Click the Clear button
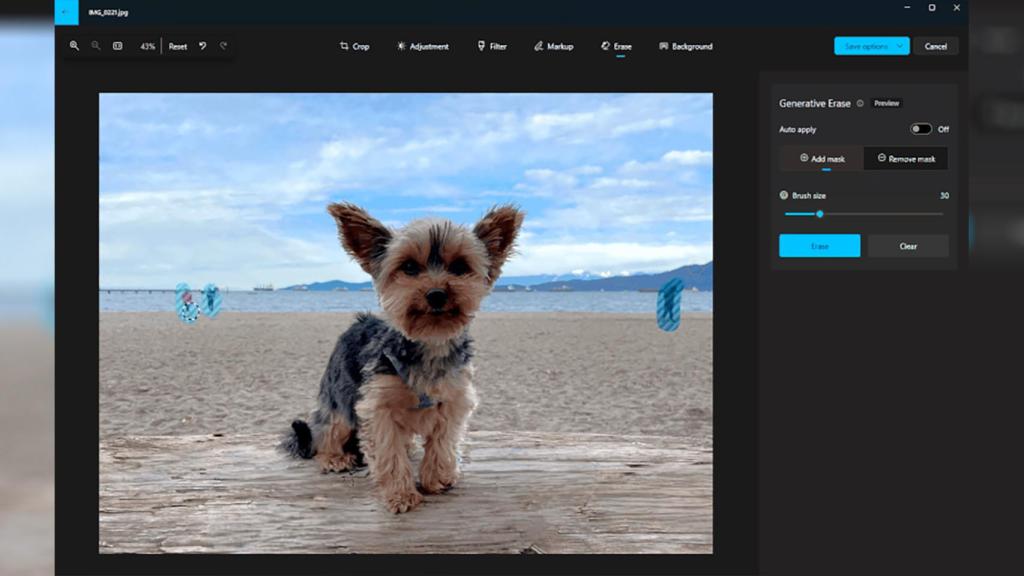Image resolution: width=1024 pixels, height=576 pixels. tap(908, 246)
